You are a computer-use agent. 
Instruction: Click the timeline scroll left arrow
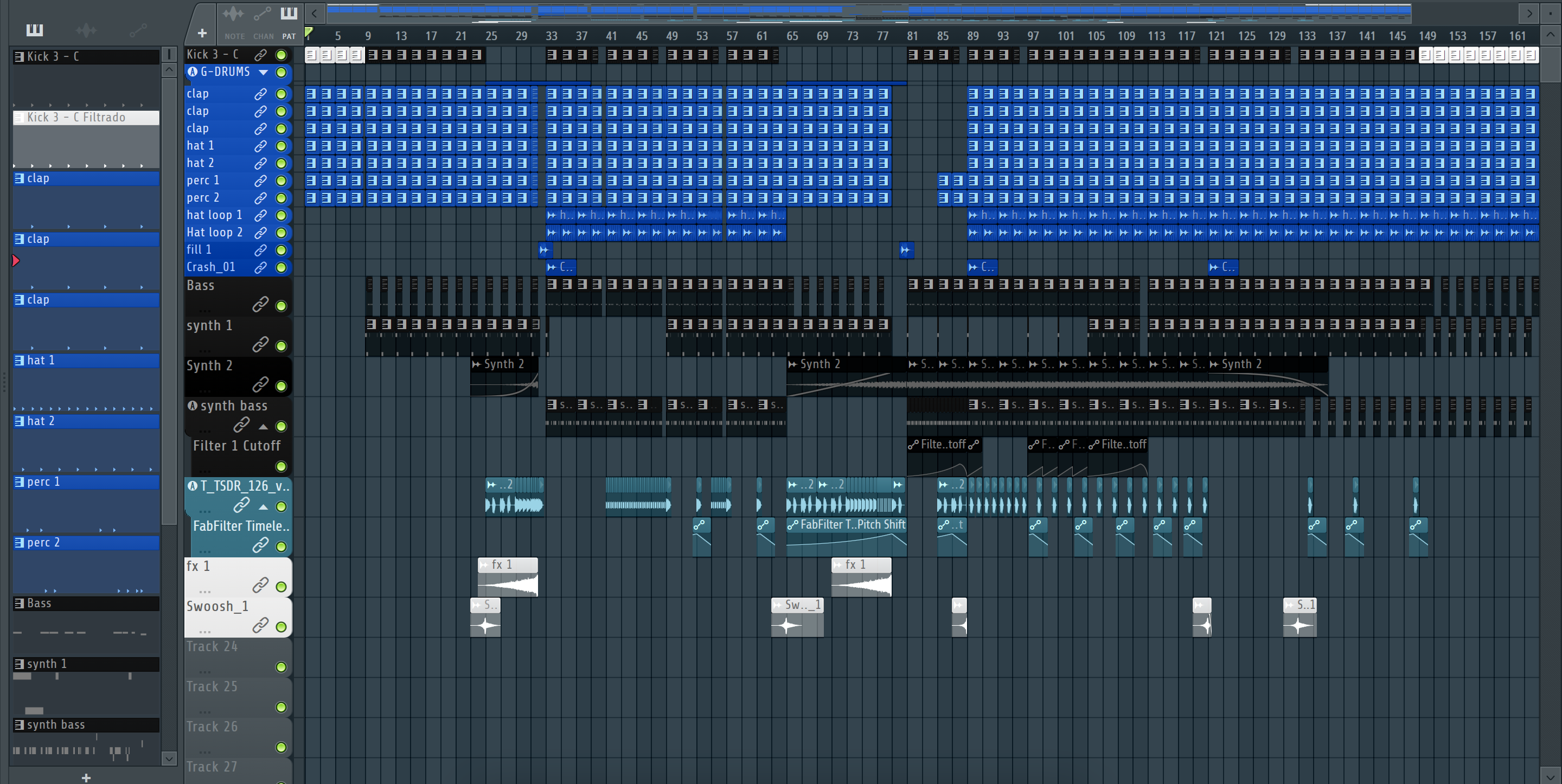click(x=314, y=12)
